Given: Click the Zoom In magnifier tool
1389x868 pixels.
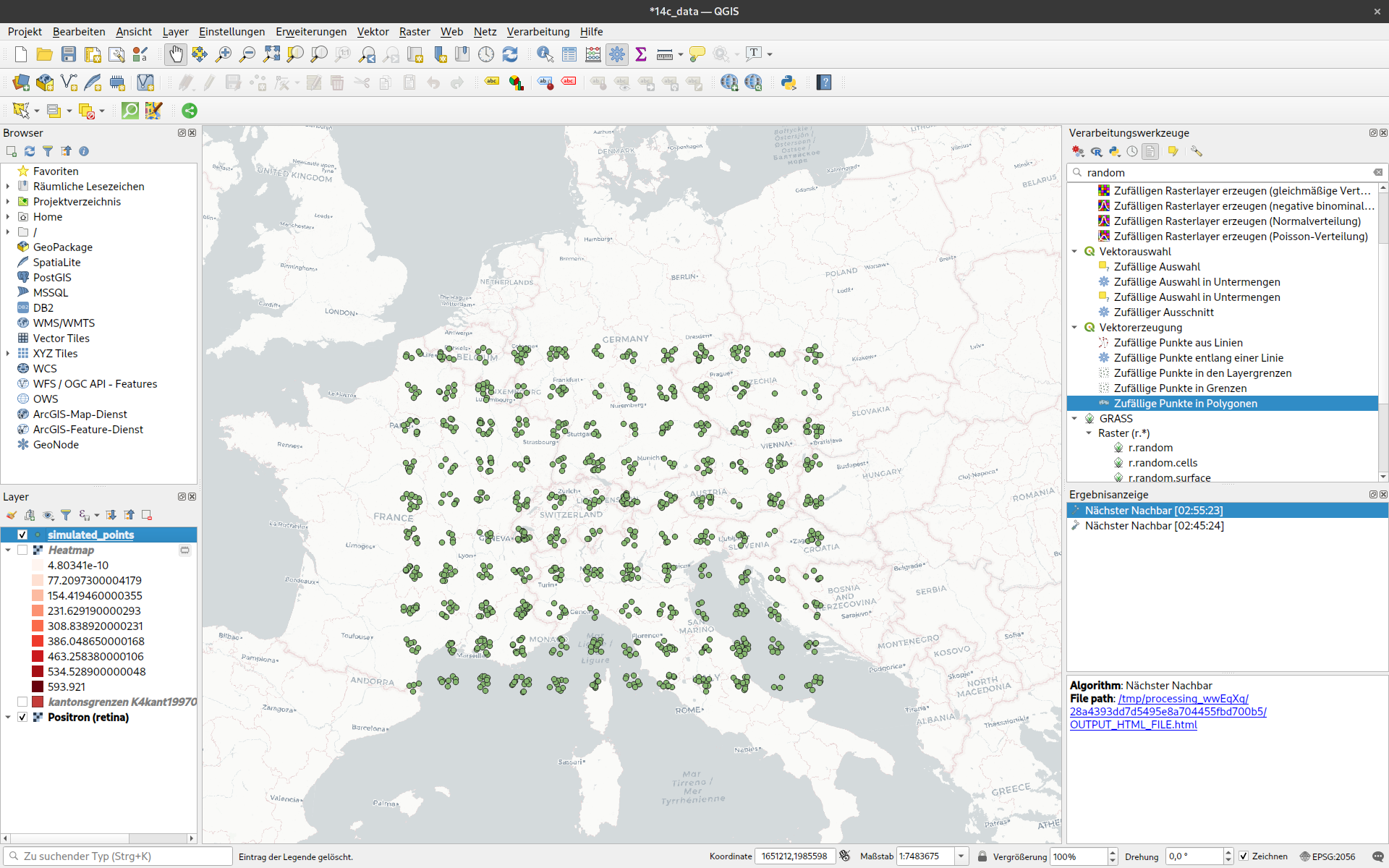Looking at the screenshot, I should [224, 54].
